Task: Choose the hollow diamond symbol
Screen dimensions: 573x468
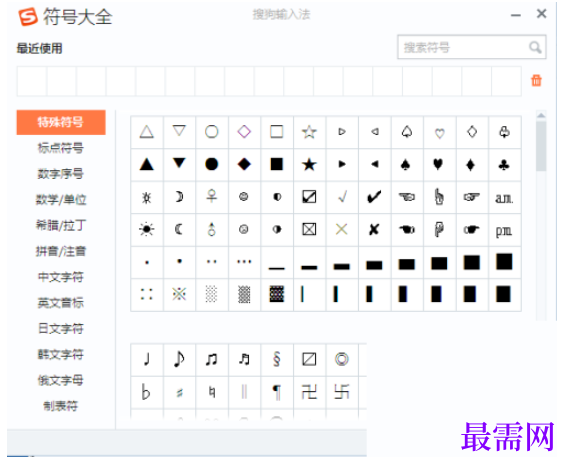Action: (x=244, y=132)
